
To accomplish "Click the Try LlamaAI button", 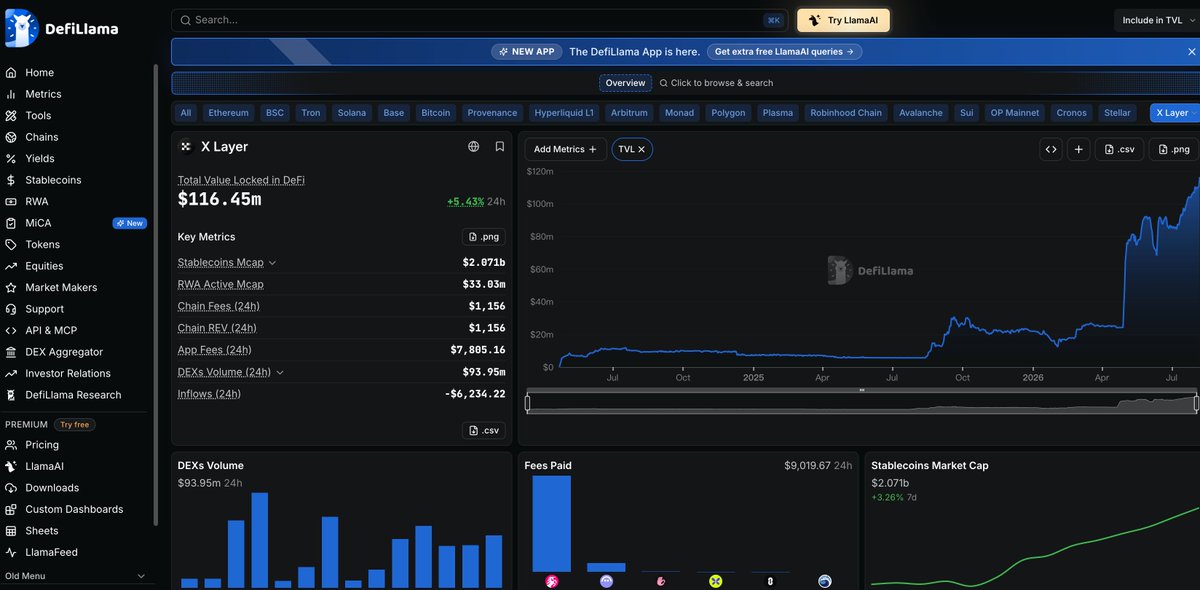I will [x=843, y=20].
